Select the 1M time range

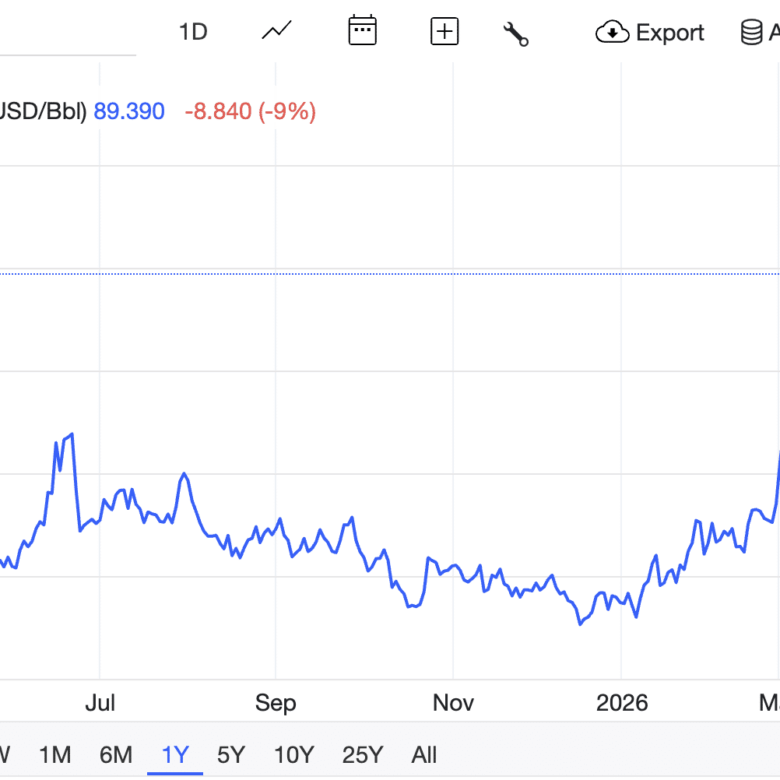pos(55,754)
